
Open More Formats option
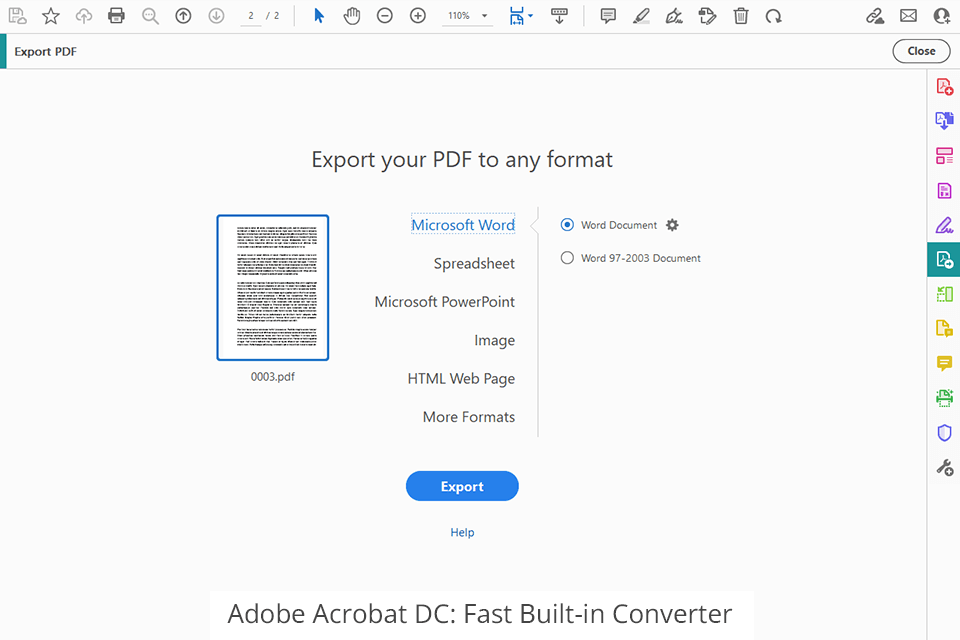[x=468, y=417]
